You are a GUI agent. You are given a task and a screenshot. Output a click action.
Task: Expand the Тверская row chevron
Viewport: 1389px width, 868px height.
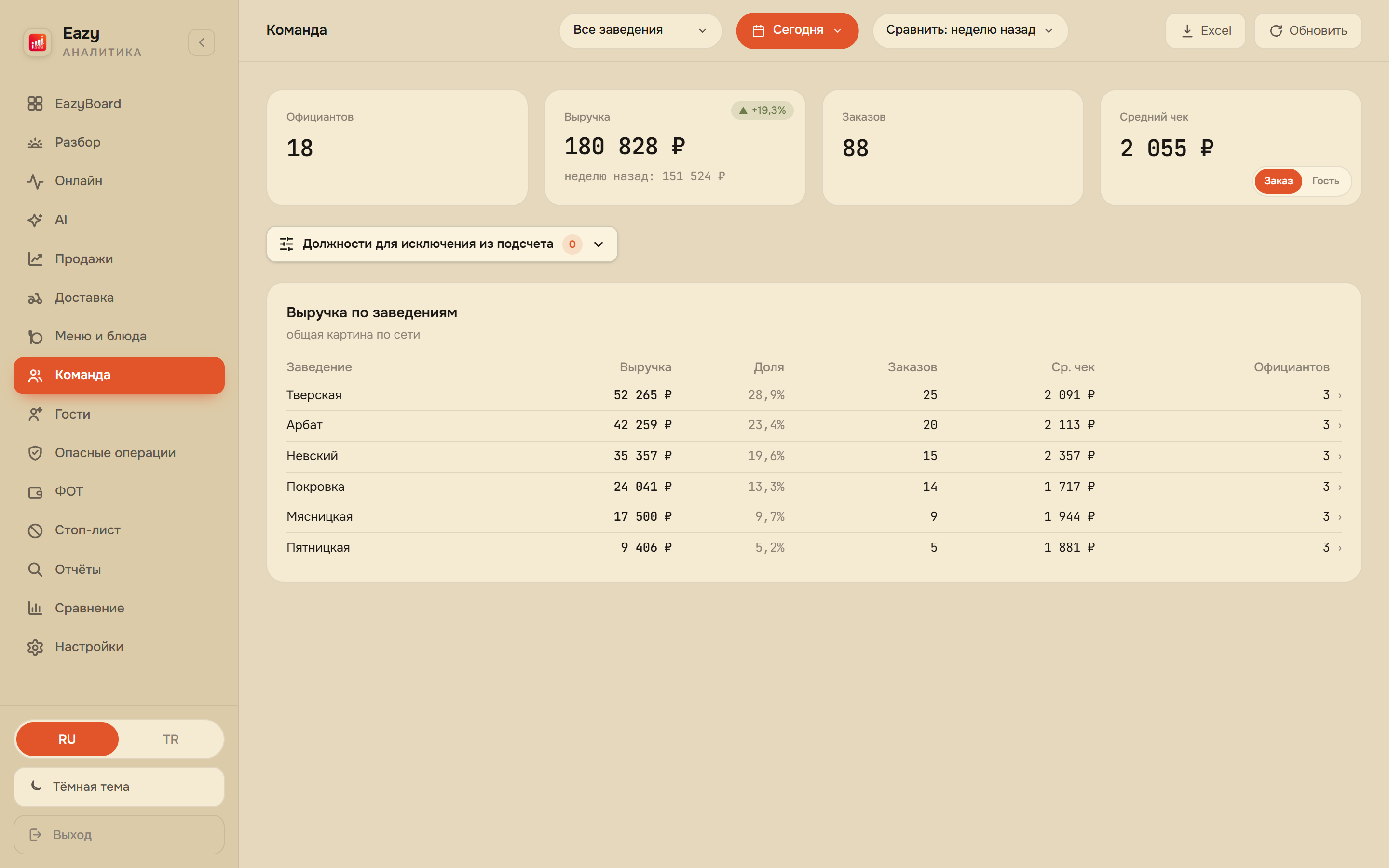(1340, 395)
